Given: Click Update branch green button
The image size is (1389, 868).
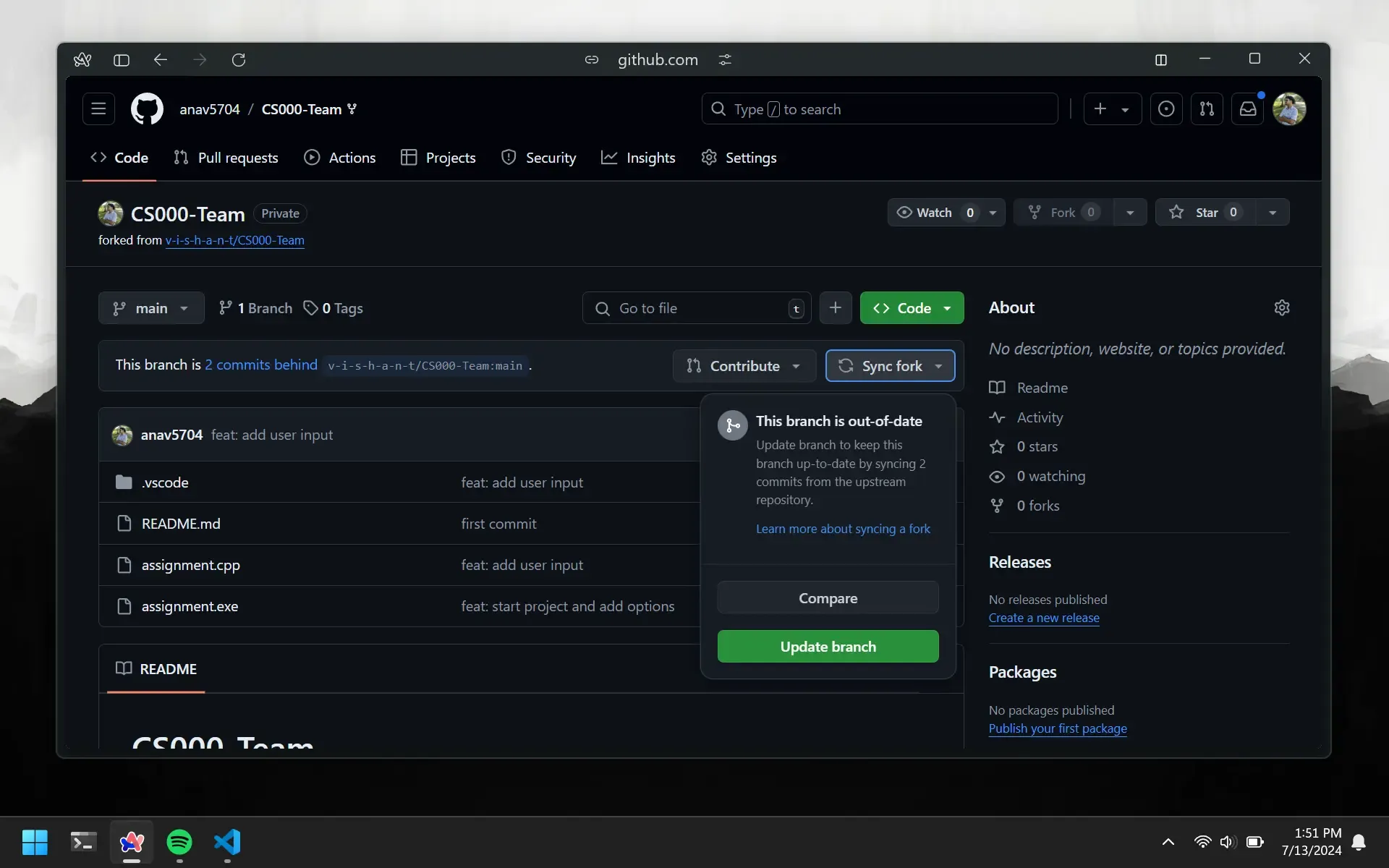Looking at the screenshot, I should tap(828, 646).
